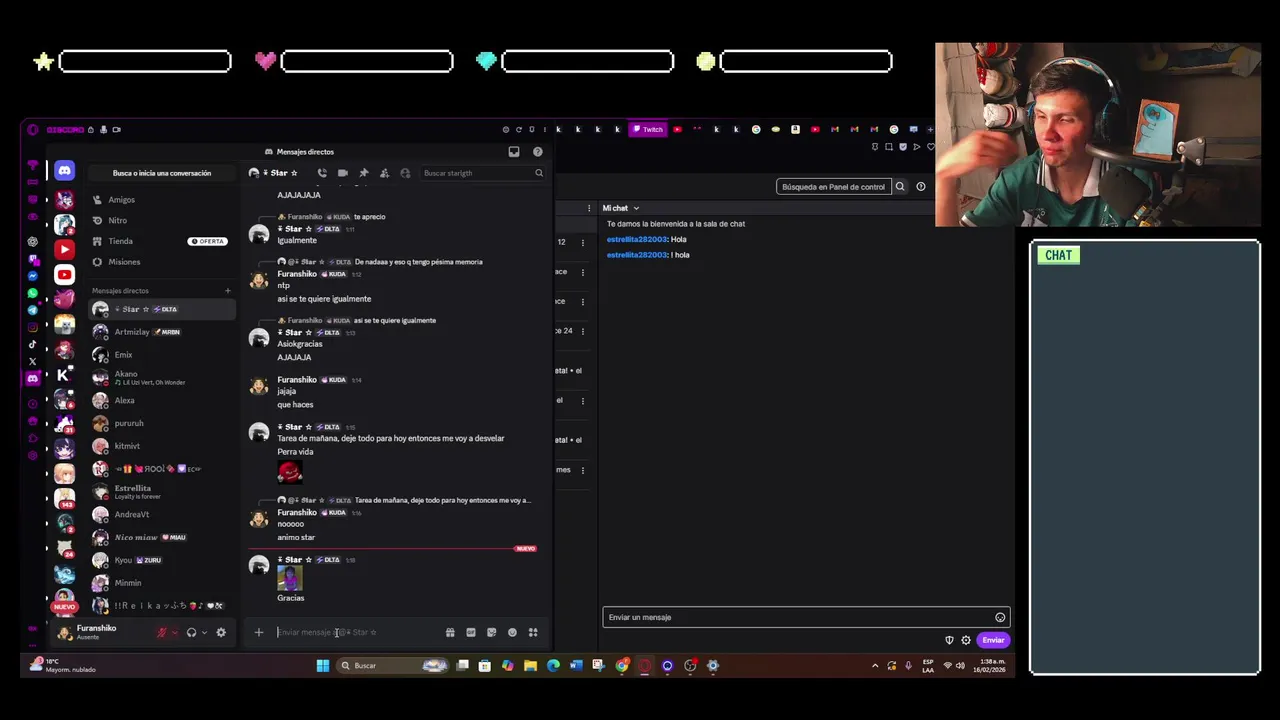Click the Enviar button in Twitch chat
This screenshot has height=720, width=1280.
point(993,640)
